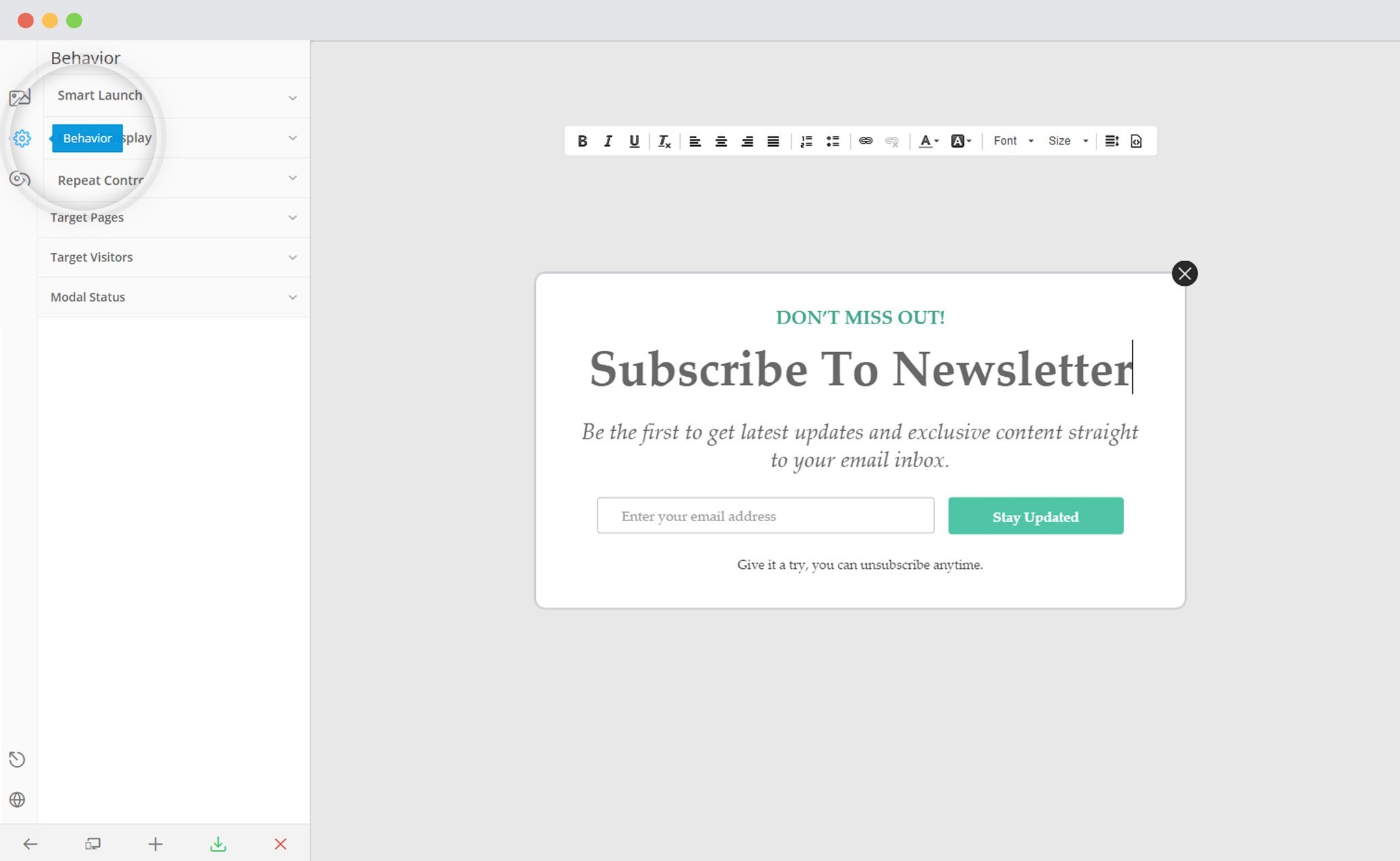Click the insert link icon
The height and width of the screenshot is (861, 1400).
865,141
